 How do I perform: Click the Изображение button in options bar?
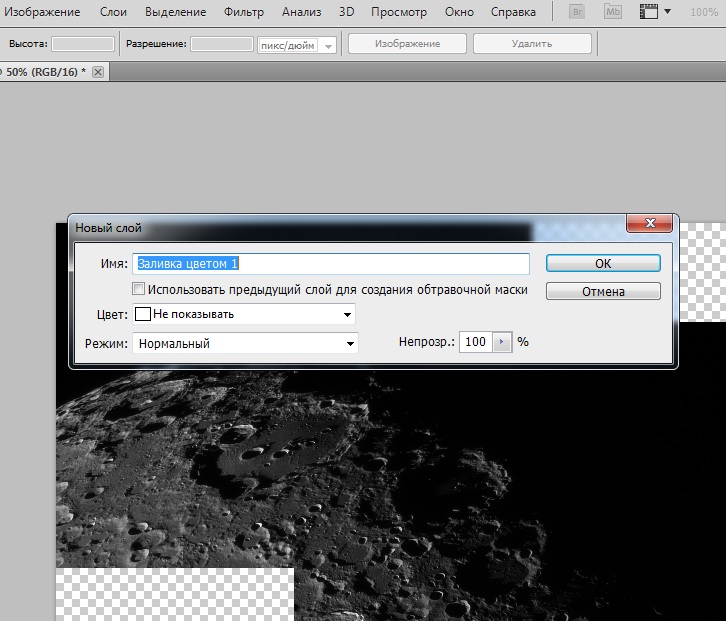tap(407, 44)
